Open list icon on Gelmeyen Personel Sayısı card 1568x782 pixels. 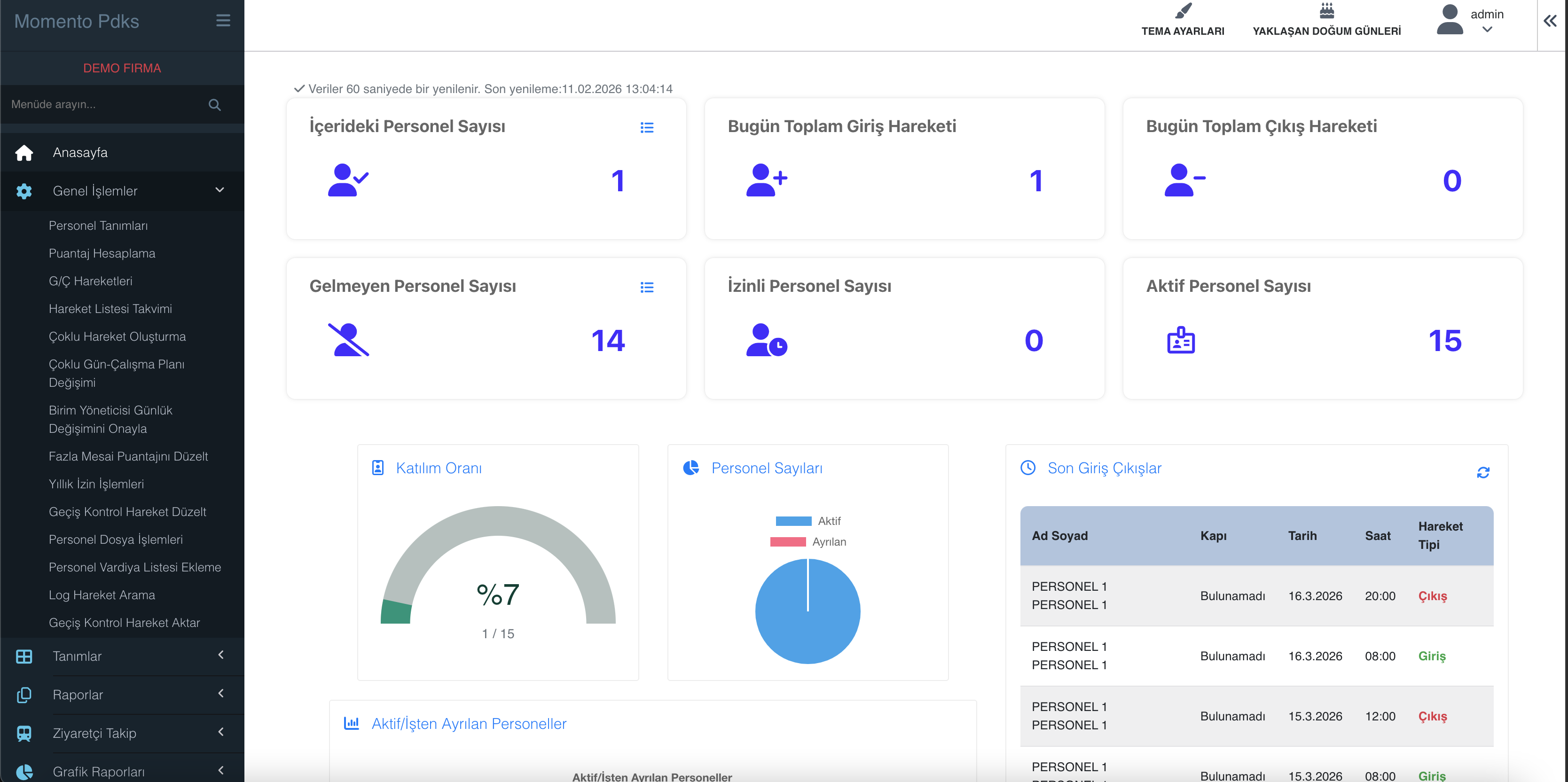tap(646, 287)
